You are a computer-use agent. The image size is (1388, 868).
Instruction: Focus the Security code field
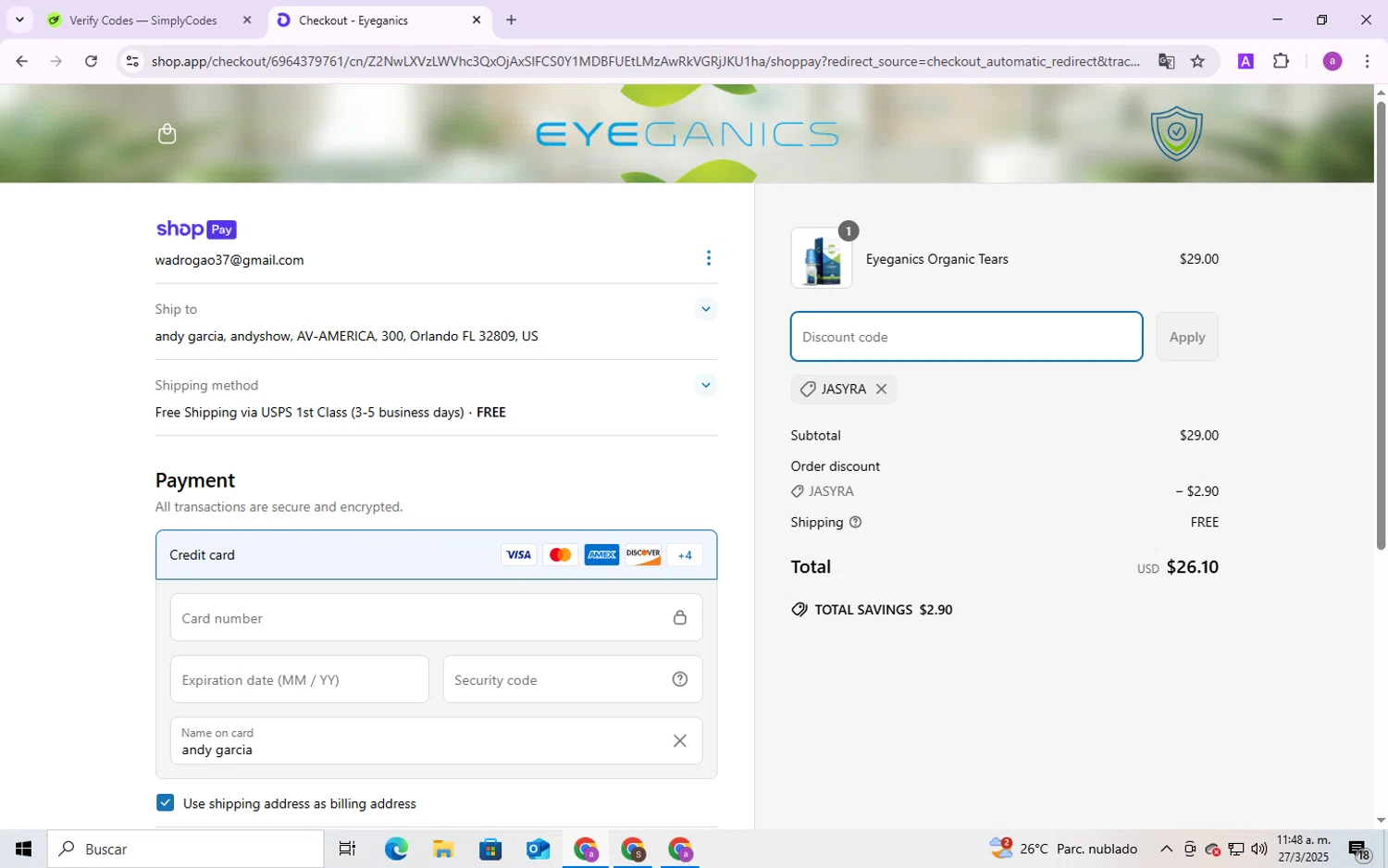point(573,680)
